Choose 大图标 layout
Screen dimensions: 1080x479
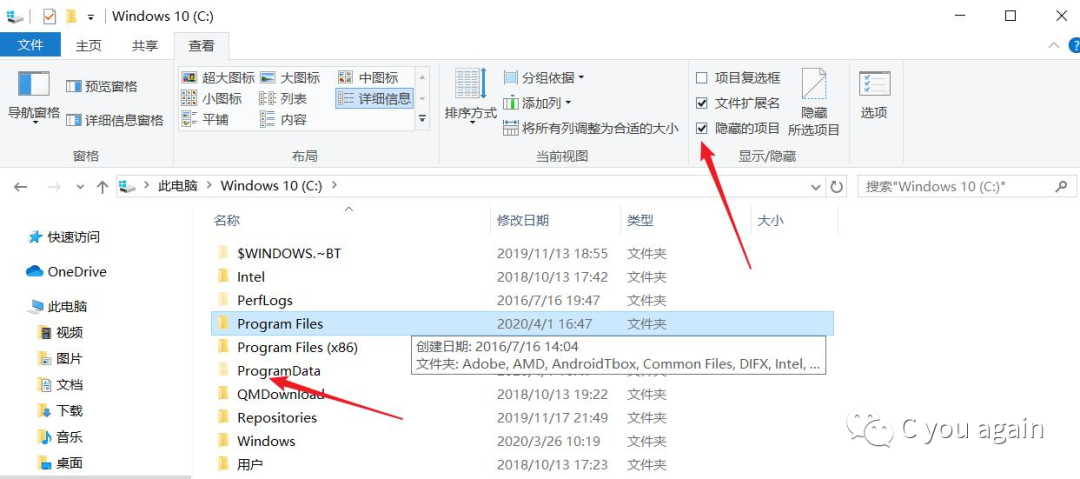pyautogui.click(x=290, y=78)
